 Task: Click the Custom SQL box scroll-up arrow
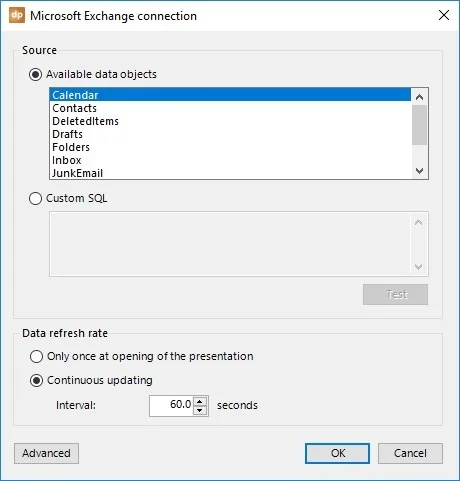pos(419,222)
